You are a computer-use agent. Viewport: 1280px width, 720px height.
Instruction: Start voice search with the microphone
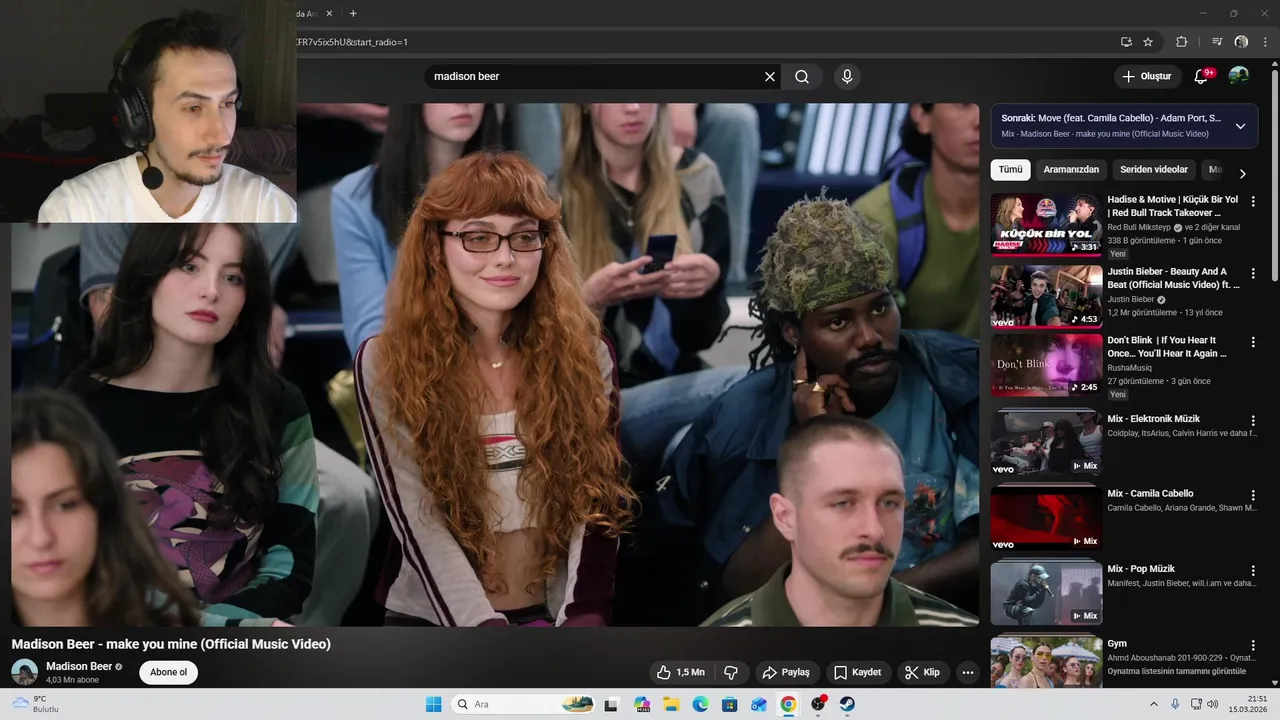coord(847,77)
